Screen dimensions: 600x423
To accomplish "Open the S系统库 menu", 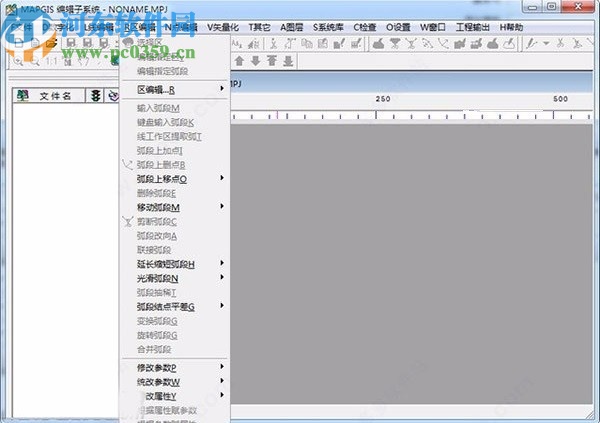I will [328, 28].
